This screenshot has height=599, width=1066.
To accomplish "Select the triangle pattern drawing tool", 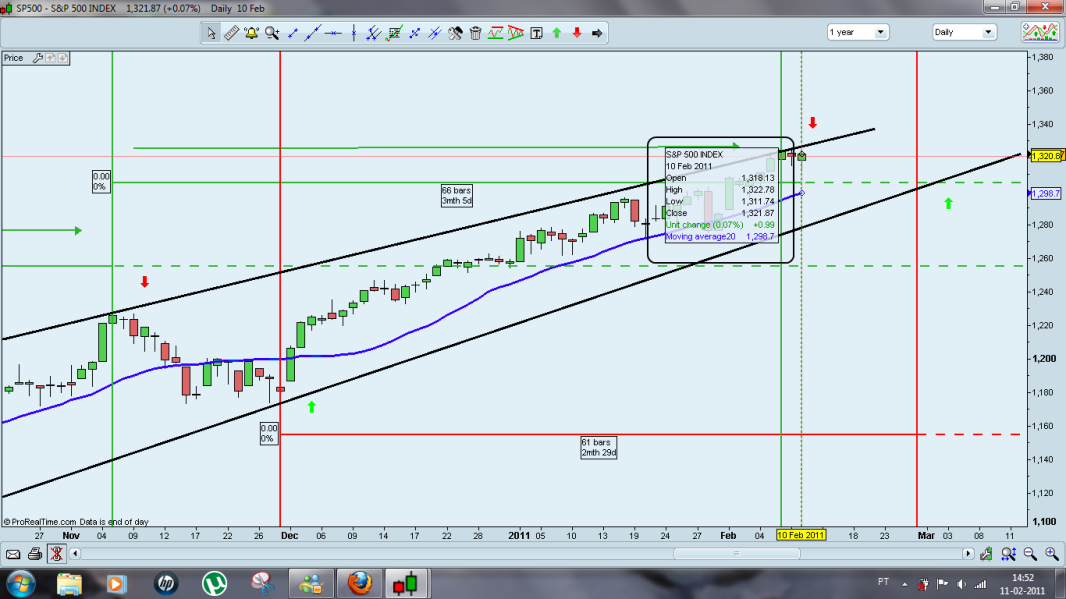I will pyautogui.click(x=516, y=33).
